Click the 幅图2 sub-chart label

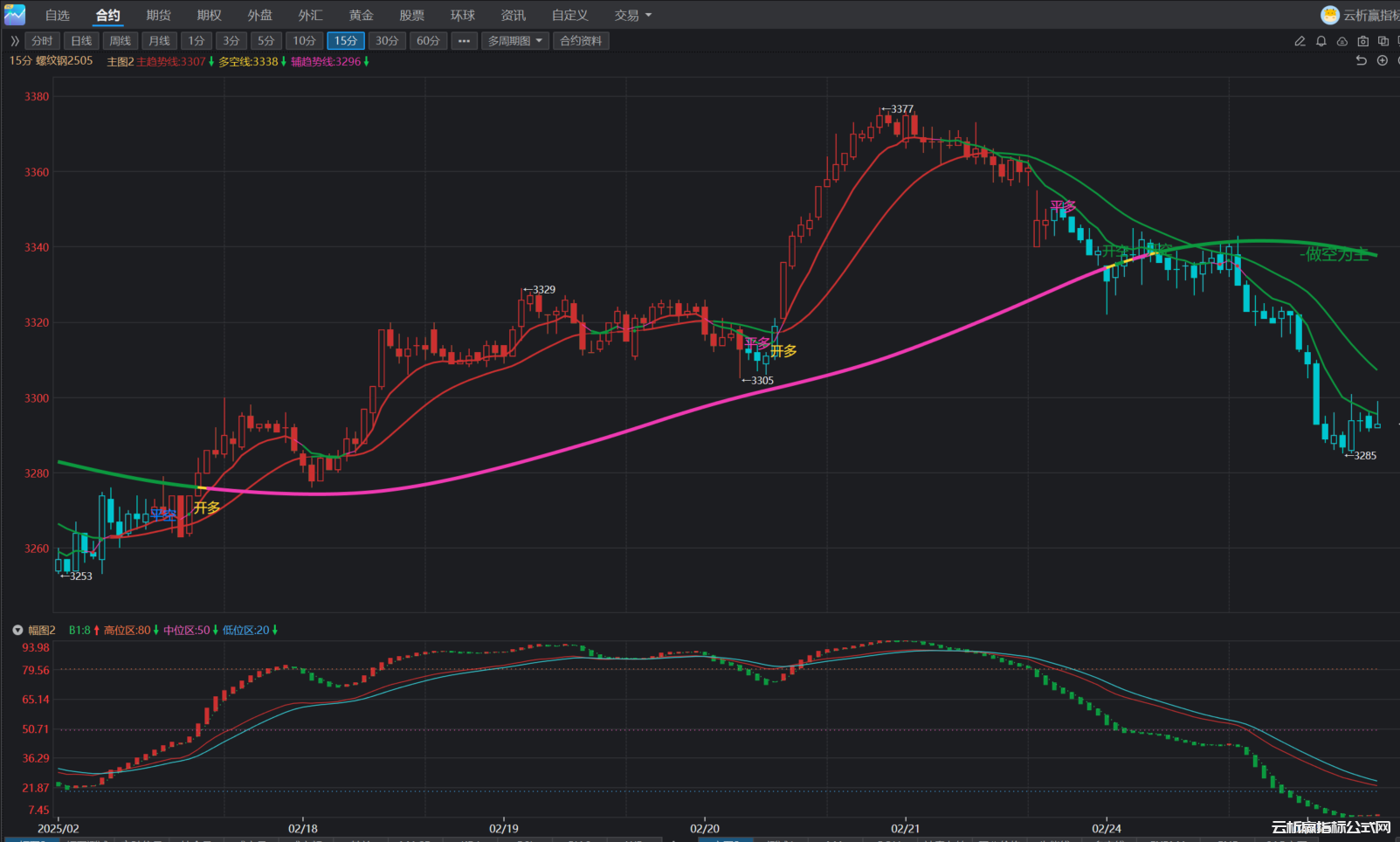(x=42, y=630)
